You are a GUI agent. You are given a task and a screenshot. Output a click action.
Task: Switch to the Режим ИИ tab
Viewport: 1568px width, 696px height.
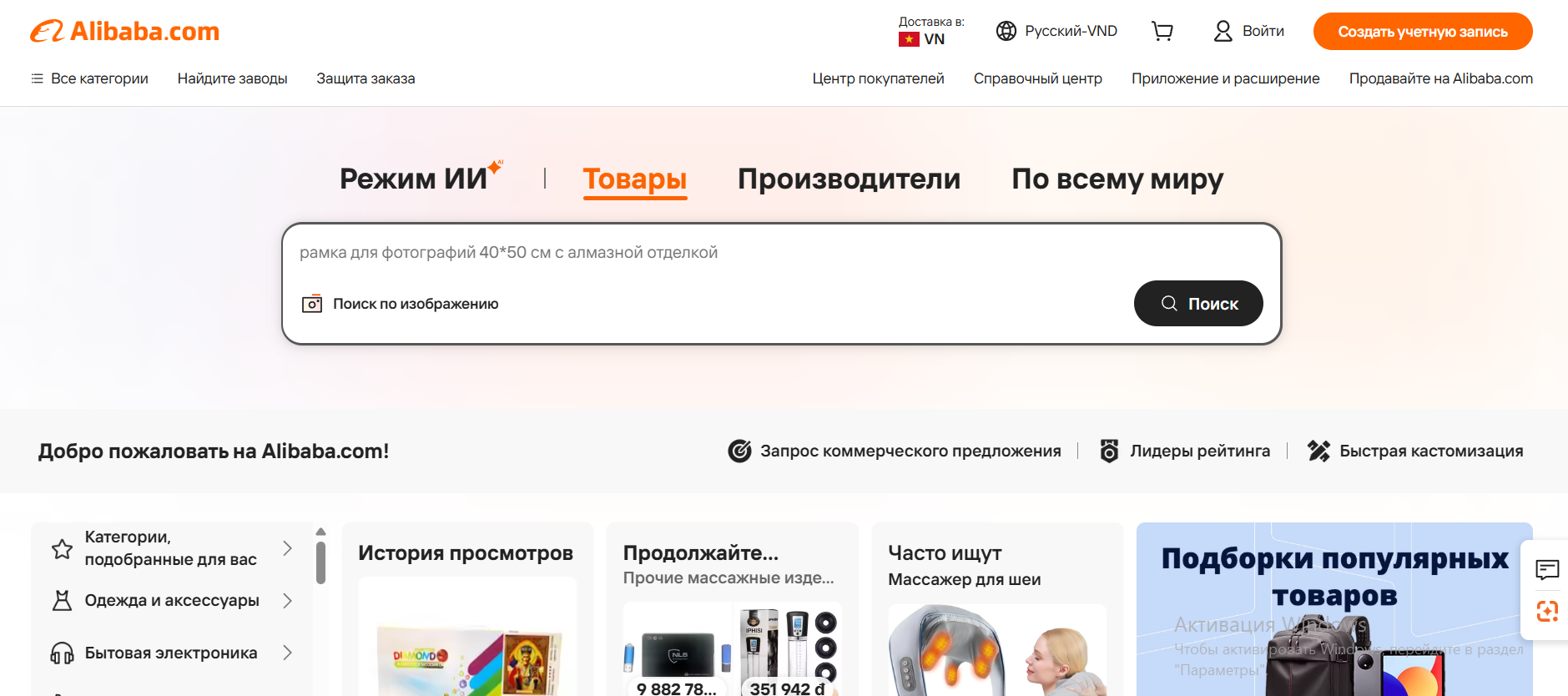[x=413, y=179]
